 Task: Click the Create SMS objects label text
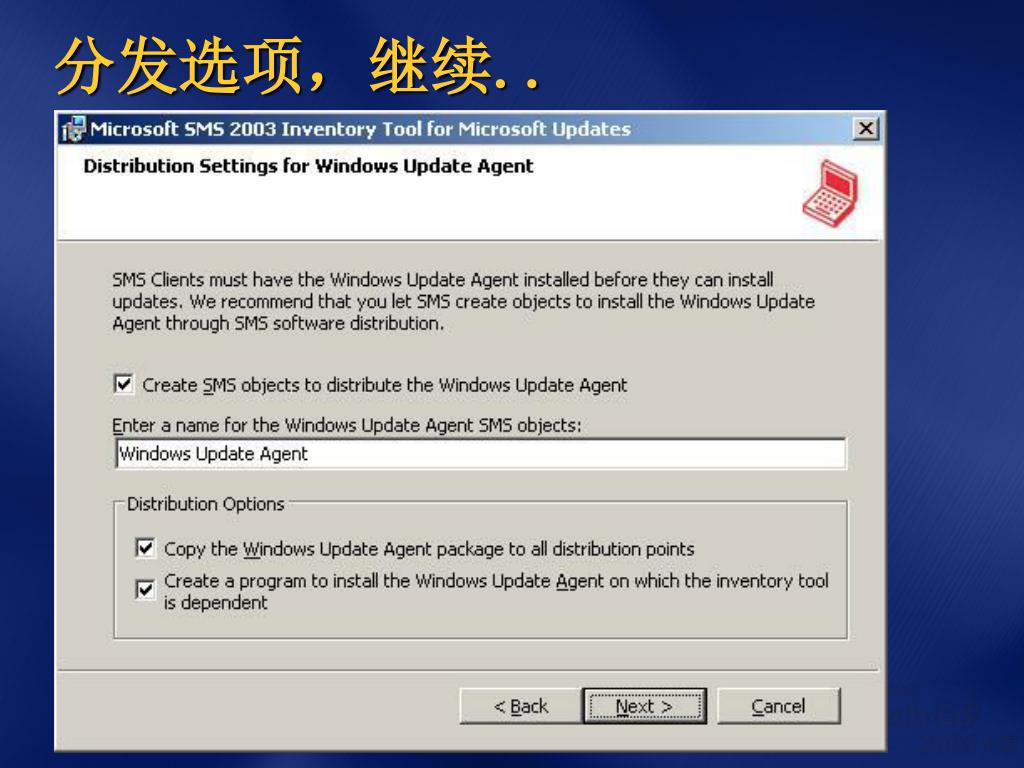point(385,385)
